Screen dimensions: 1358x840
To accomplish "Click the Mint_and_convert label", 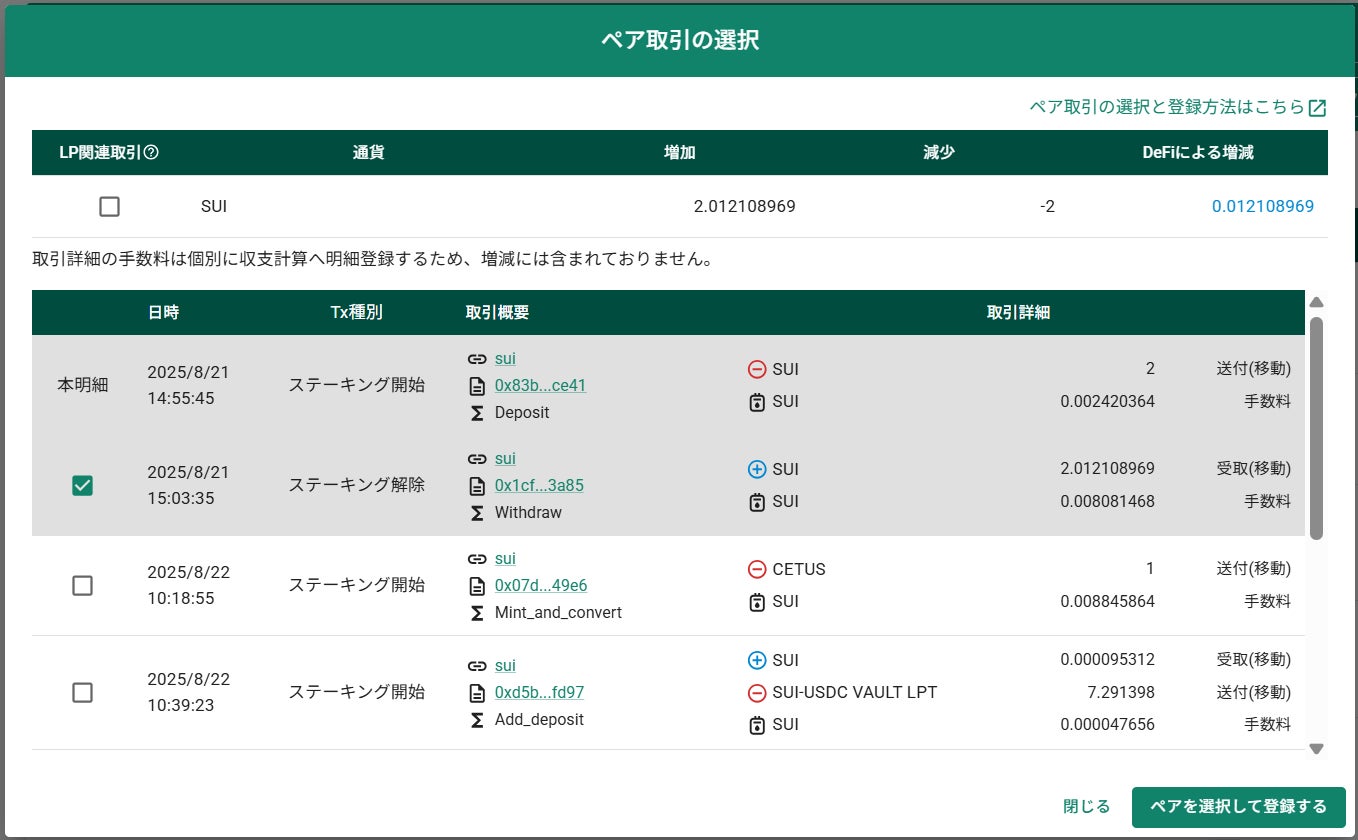I will tap(558, 612).
